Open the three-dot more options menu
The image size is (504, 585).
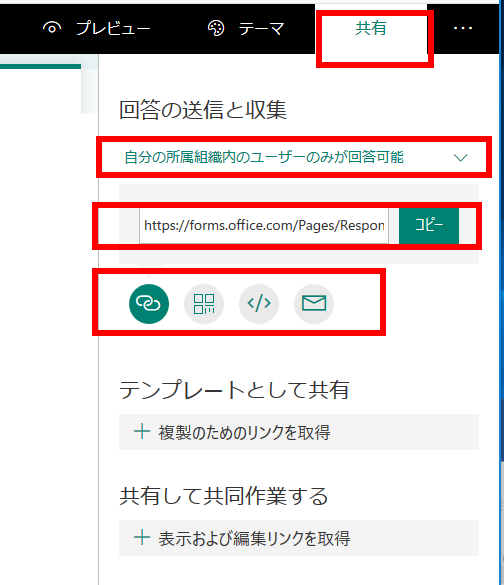coord(463,28)
